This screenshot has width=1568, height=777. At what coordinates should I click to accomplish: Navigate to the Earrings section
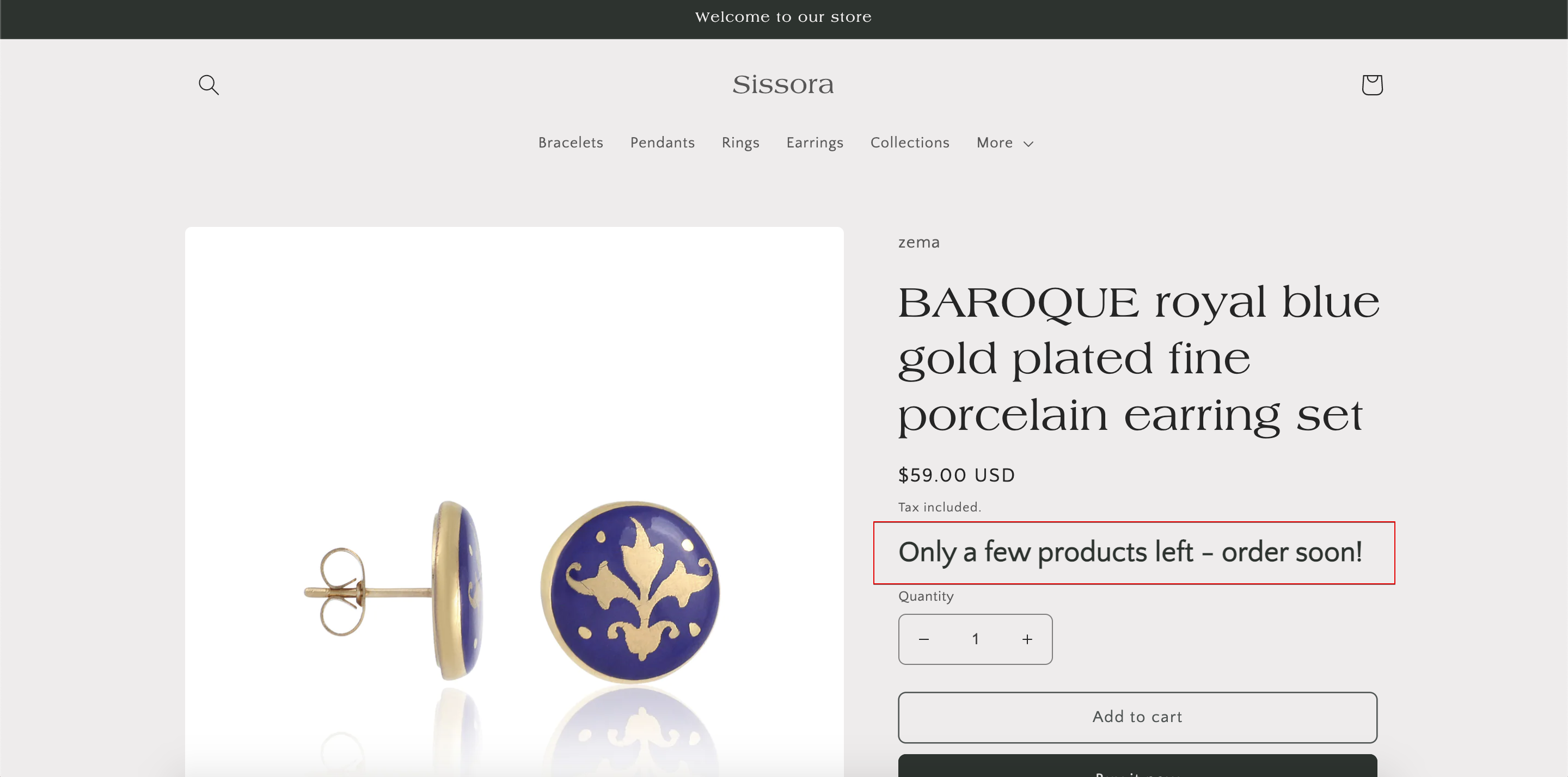pyautogui.click(x=814, y=143)
